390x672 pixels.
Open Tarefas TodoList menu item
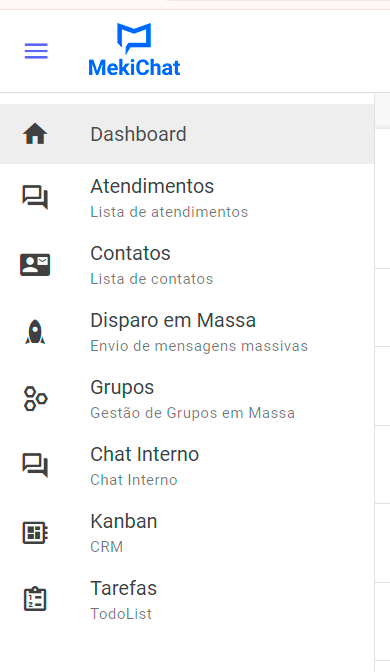187,599
